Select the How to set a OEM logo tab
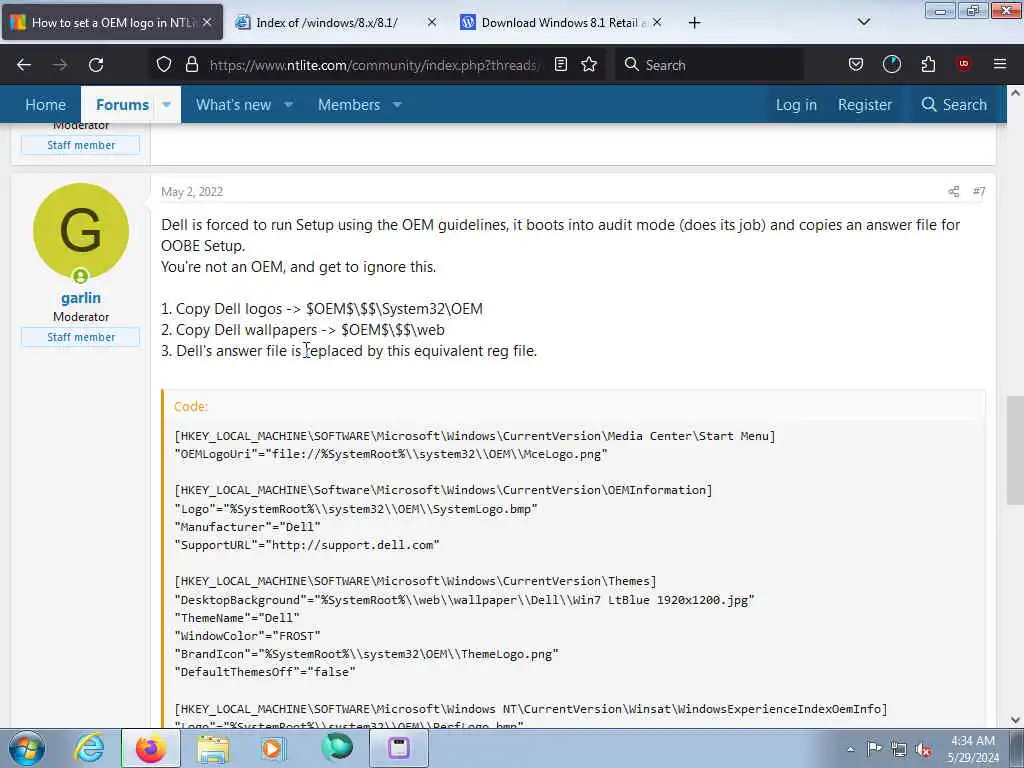The image size is (1024, 768). pos(112,22)
